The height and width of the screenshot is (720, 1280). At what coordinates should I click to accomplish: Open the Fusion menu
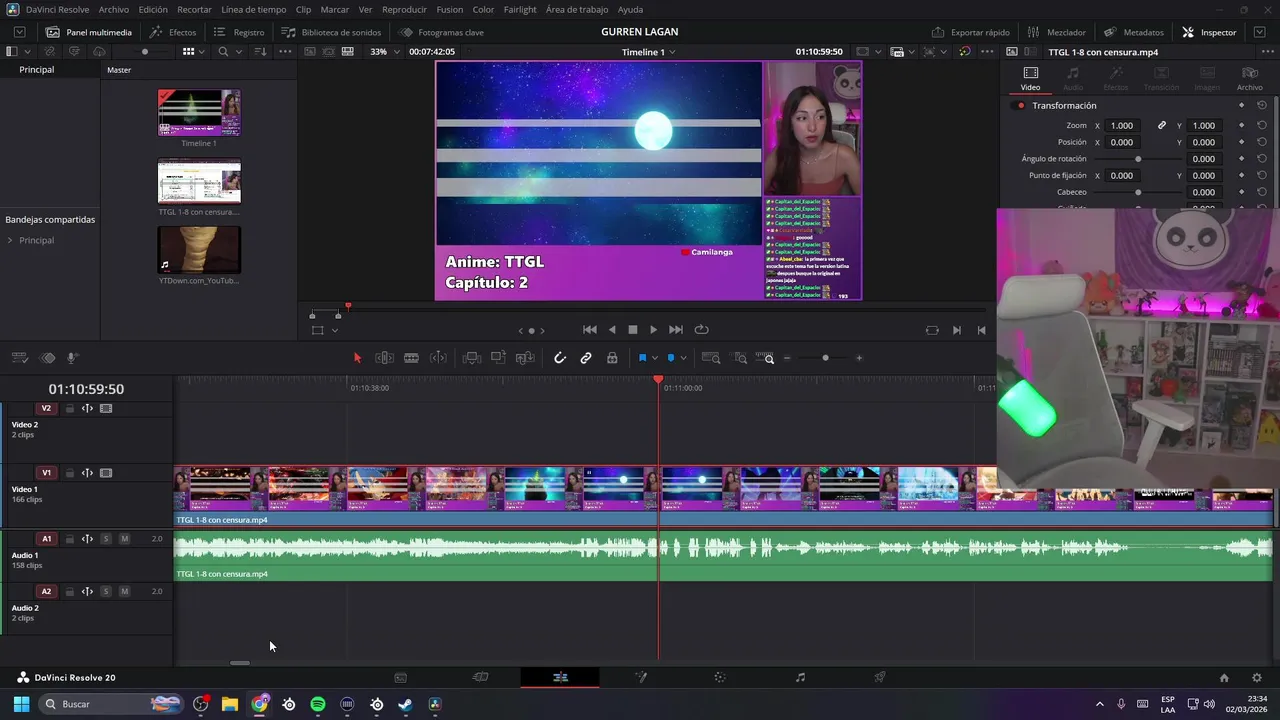(450, 9)
